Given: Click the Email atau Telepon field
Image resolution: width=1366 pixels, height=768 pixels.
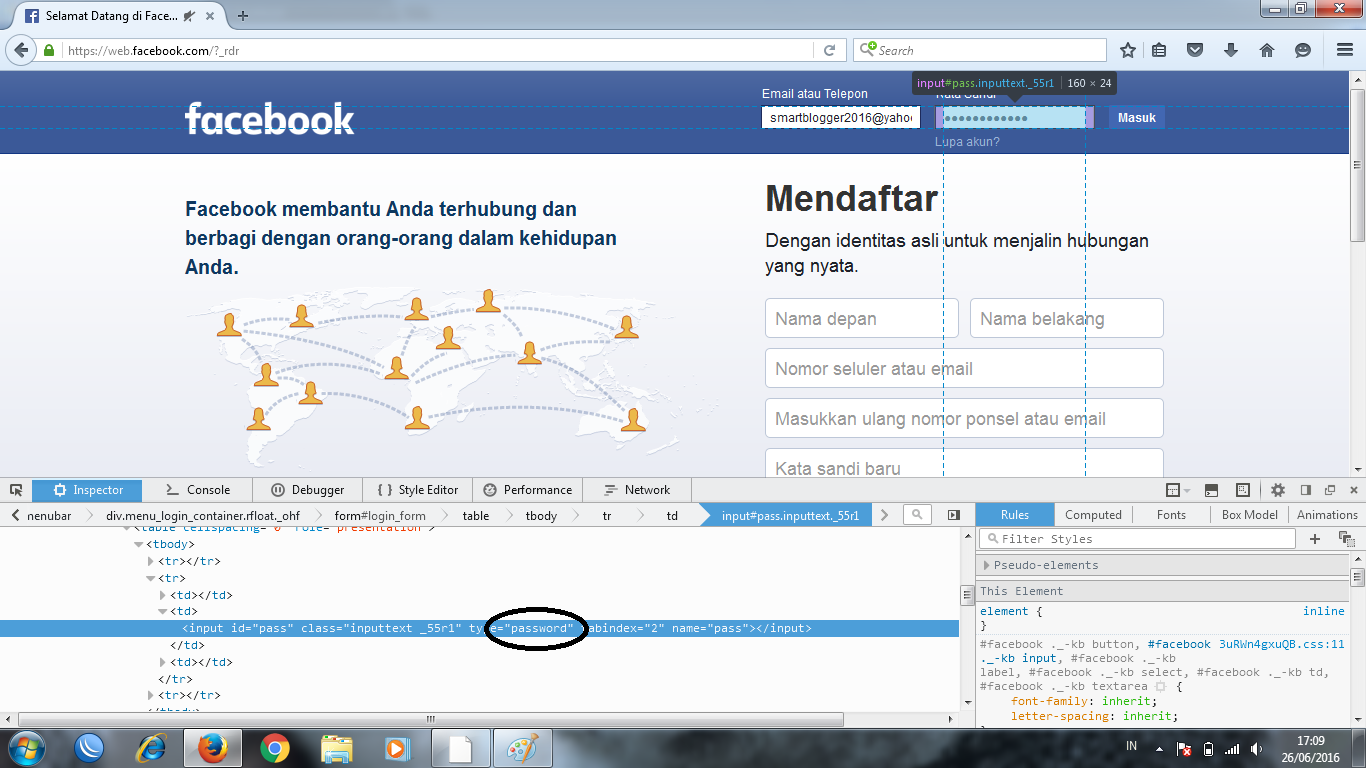Looking at the screenshot, I should [841, 118].
